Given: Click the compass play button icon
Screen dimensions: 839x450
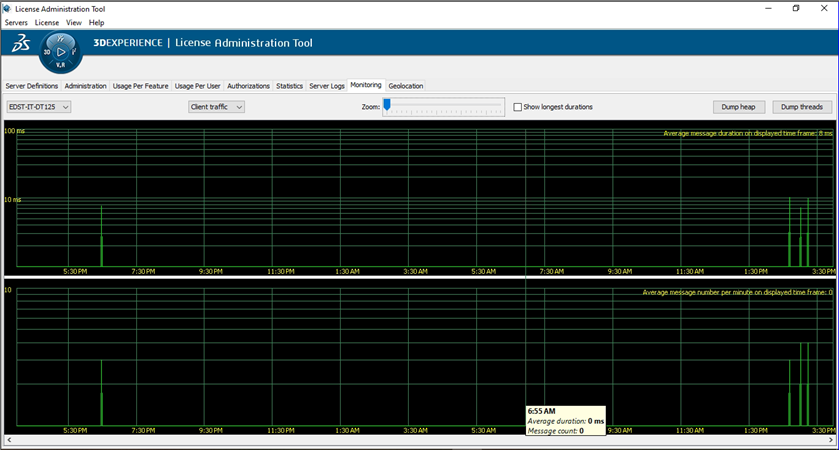Looking at the screenshot, I should click(x=61, y=51).
